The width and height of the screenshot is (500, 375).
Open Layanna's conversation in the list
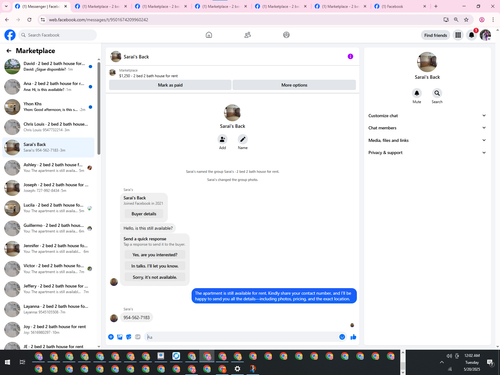click(x=49, y=309)
